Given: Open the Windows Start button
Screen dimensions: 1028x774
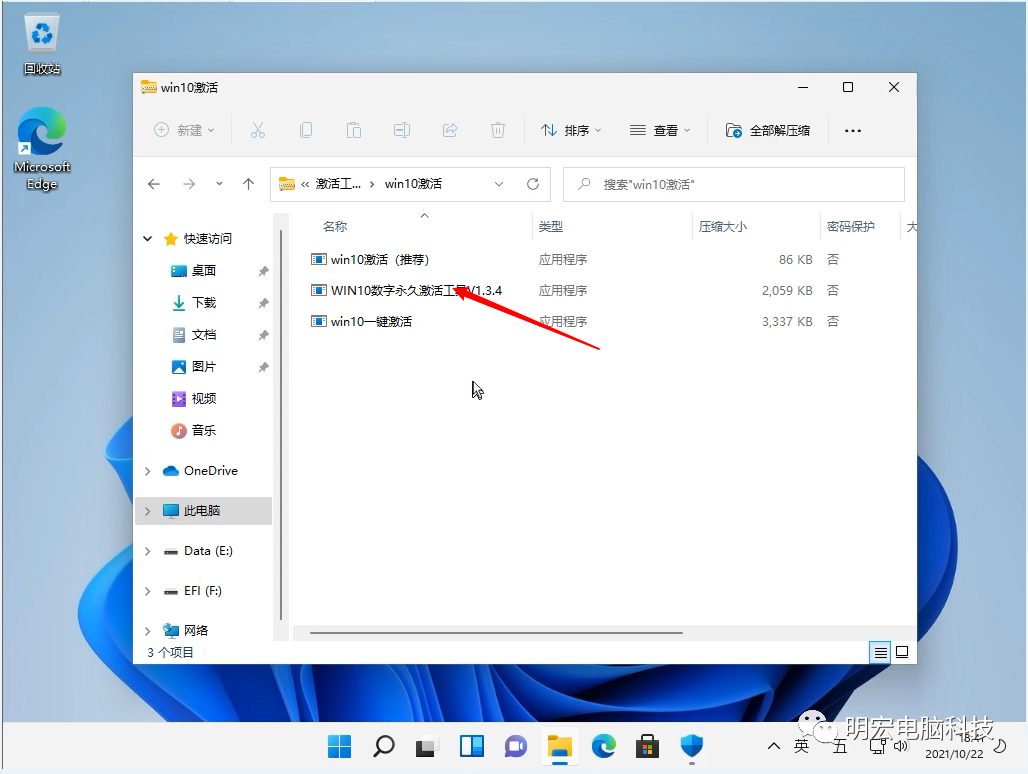Looking at the screenshot, I should tap(340, 746).
